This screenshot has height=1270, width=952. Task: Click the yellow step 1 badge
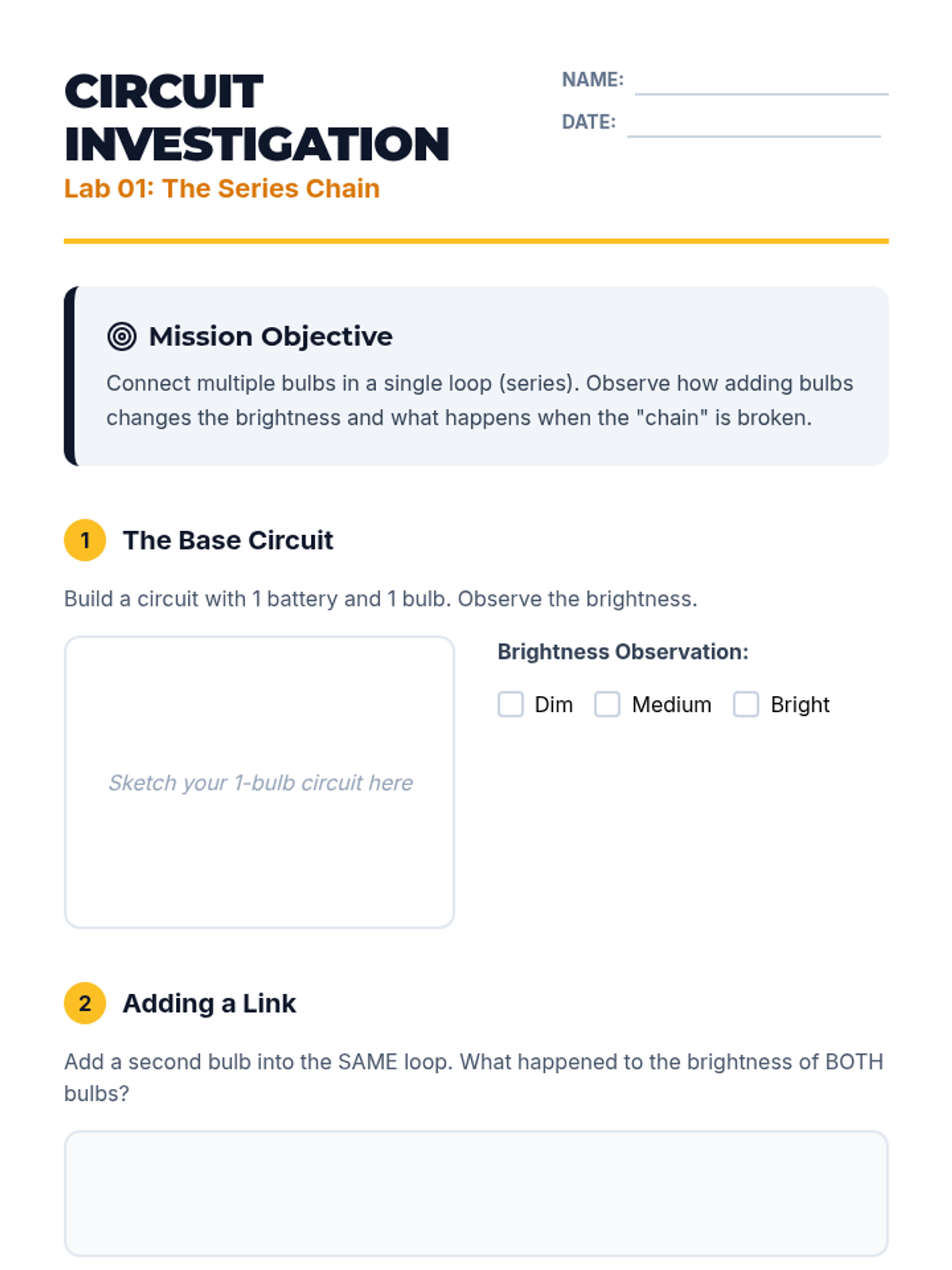[85, 541]
